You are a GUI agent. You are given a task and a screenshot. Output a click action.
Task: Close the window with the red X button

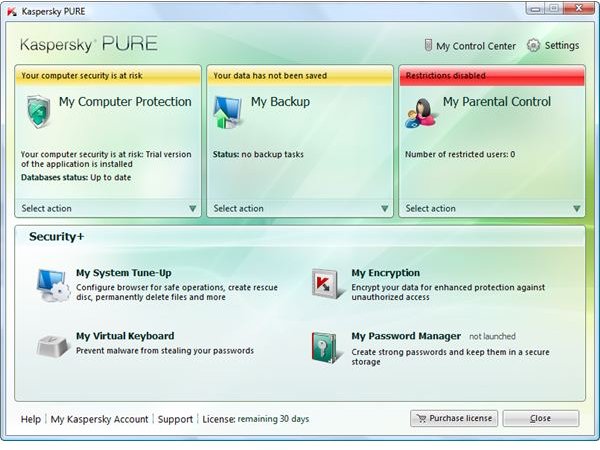(x=580, y=8)
